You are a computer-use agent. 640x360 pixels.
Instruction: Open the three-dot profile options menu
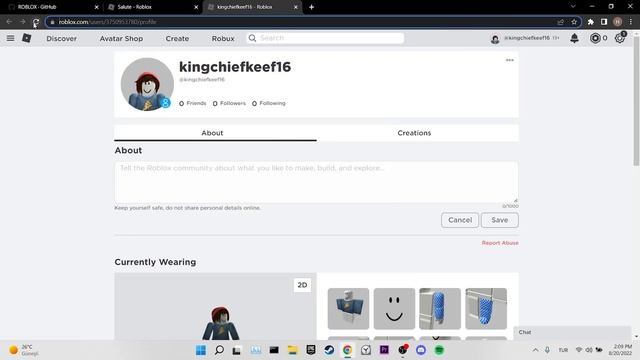[x=510, y=60]
